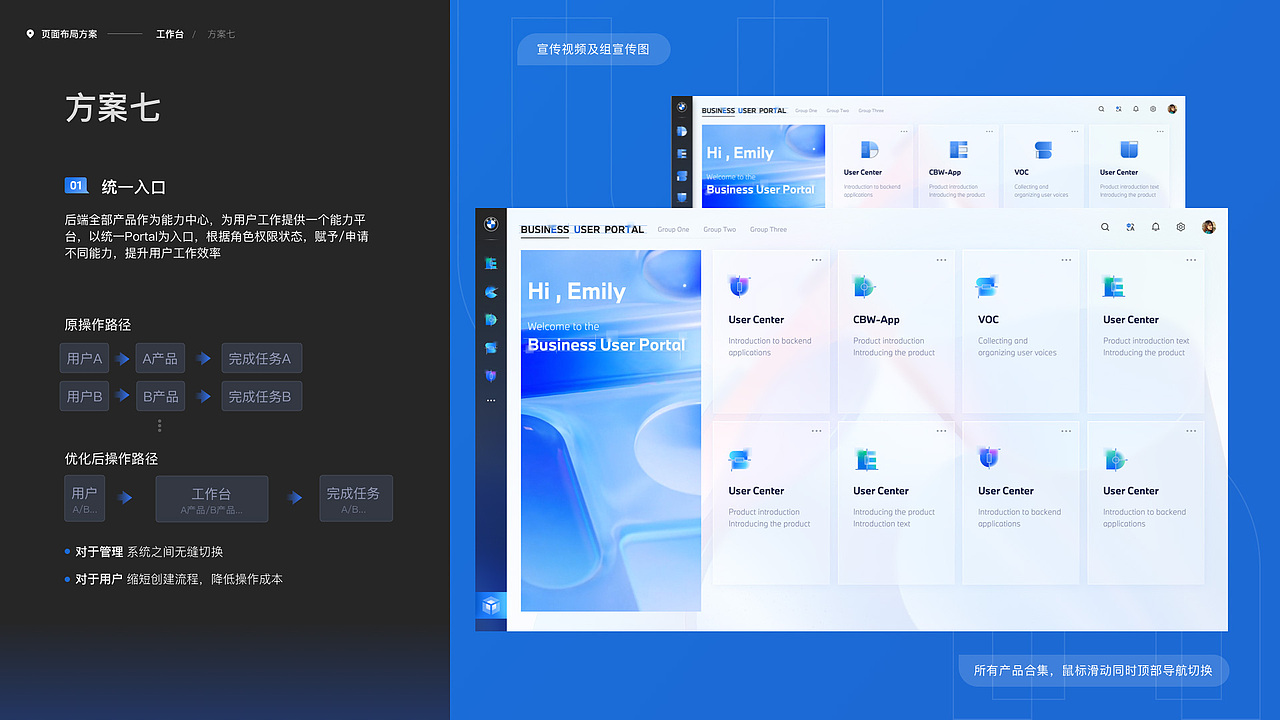Click the BMW logo in back window sidebar

click(x=682, y=107)
